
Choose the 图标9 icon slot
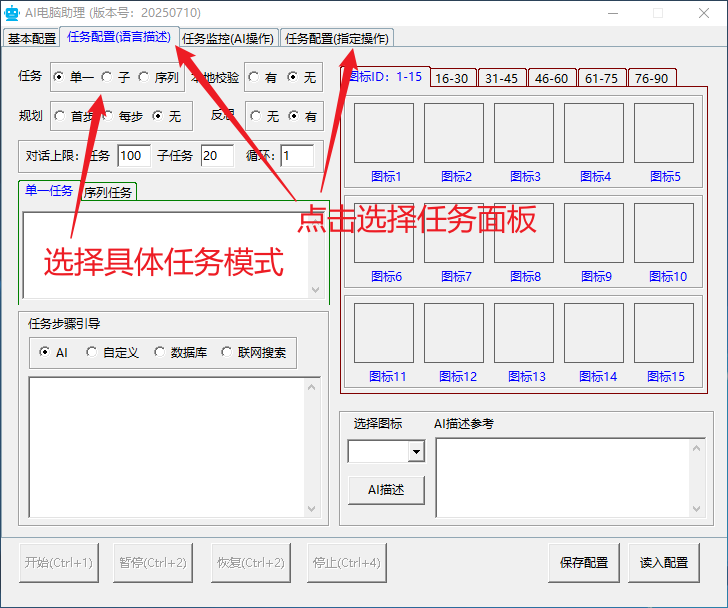(x=594, y=233)
